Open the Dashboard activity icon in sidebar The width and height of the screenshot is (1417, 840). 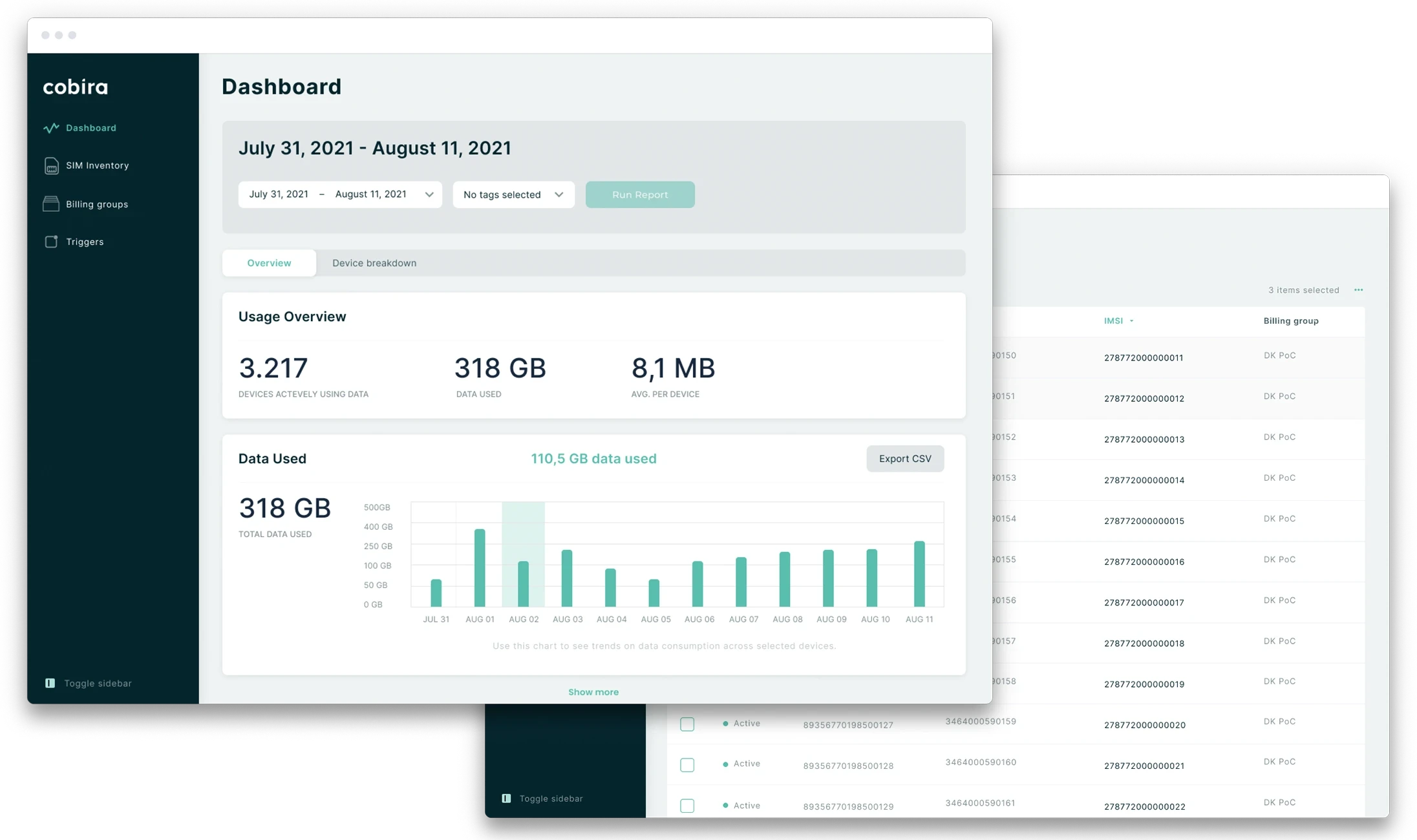point(51,128)
